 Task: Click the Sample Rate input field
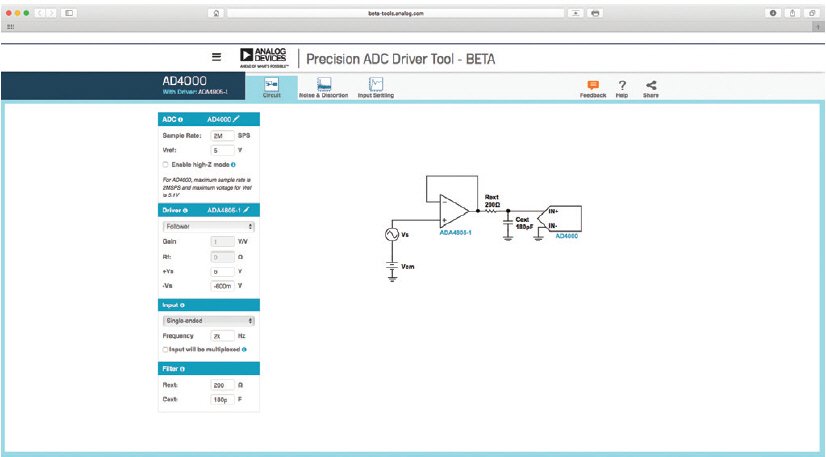click(222, 134)
